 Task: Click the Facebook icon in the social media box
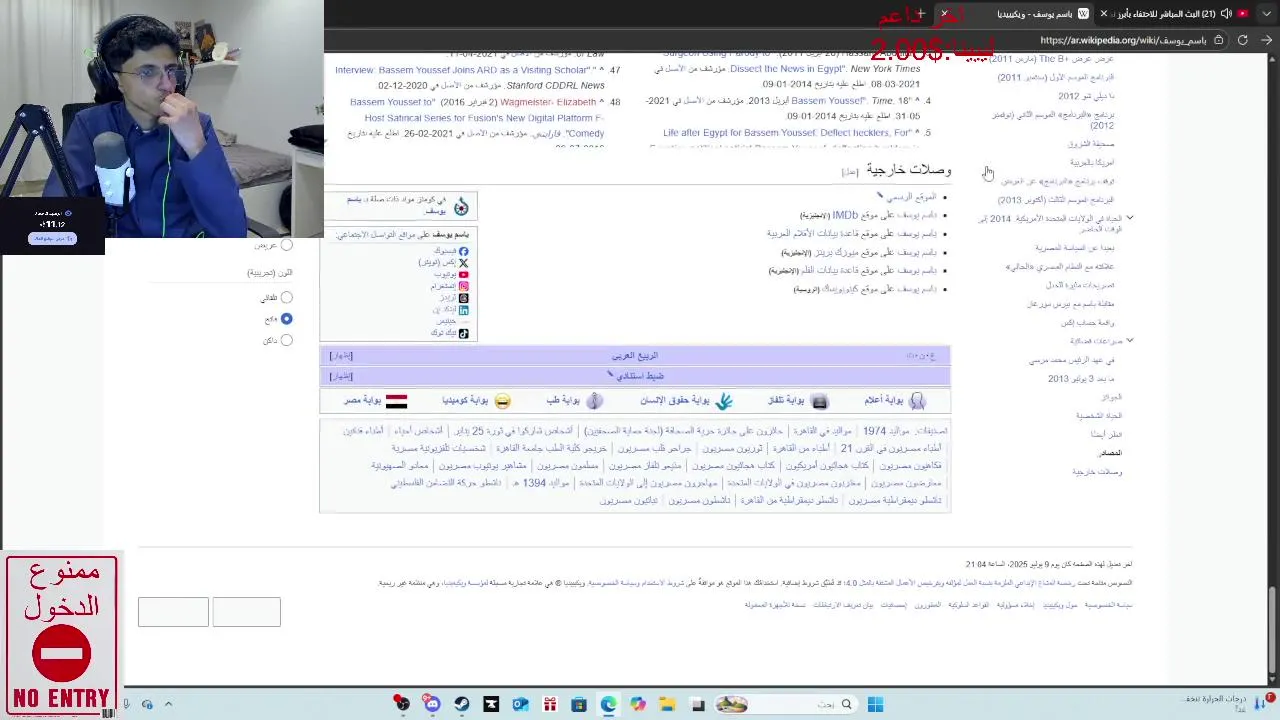click(x=463, y=251)
